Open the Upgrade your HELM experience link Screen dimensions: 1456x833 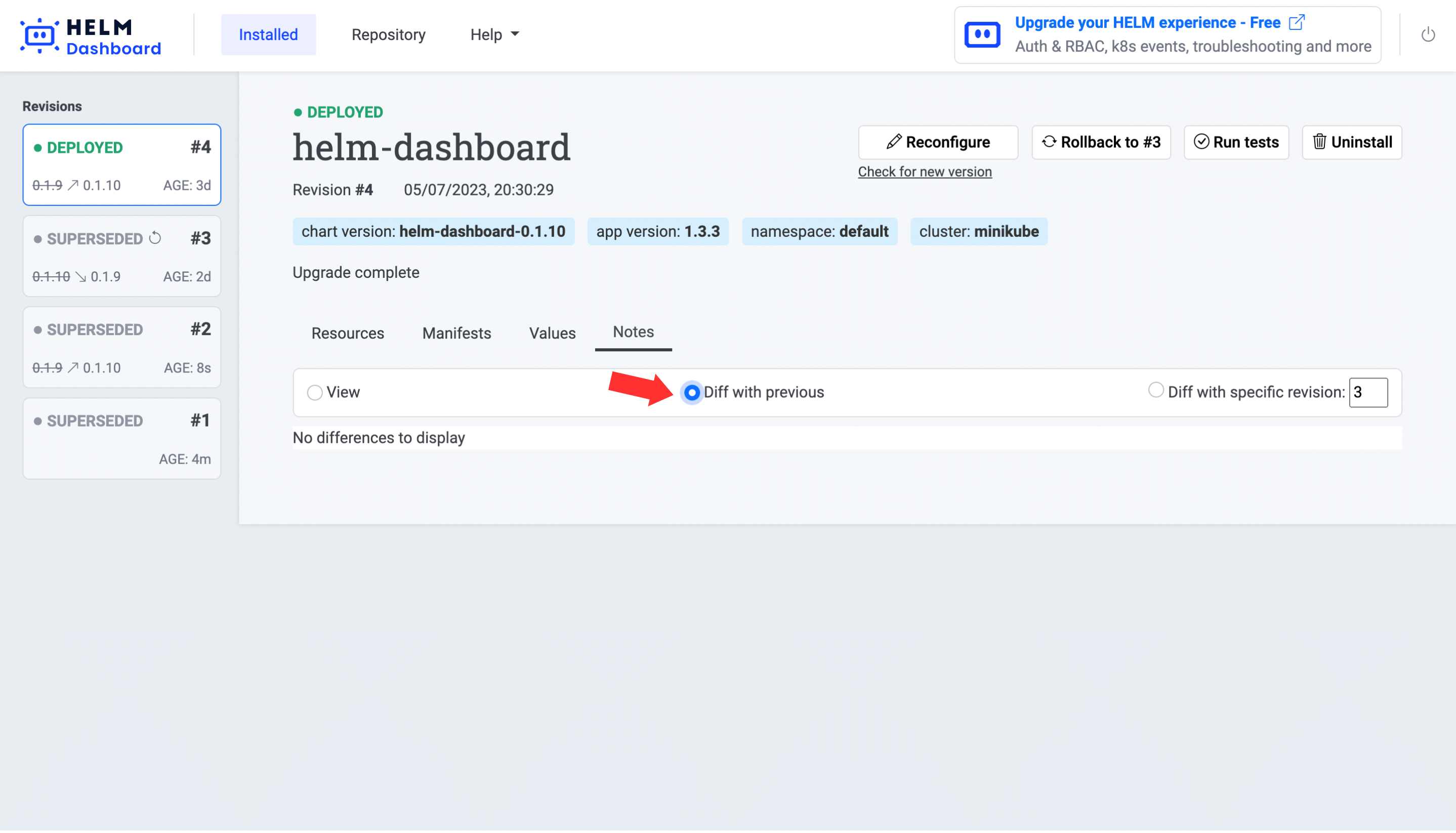[1147, 23]
